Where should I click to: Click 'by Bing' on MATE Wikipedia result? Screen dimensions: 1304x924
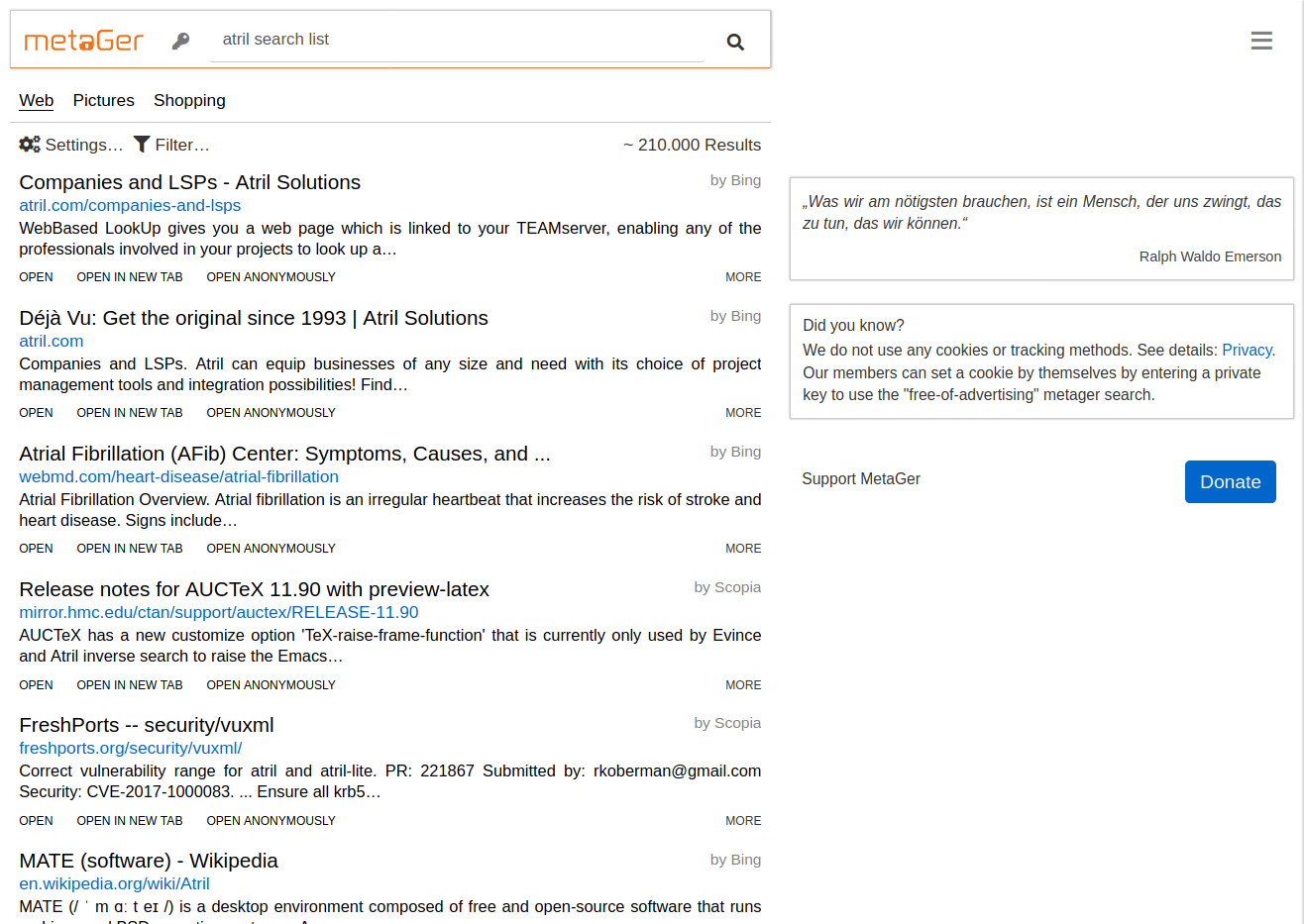click(736, 860)
